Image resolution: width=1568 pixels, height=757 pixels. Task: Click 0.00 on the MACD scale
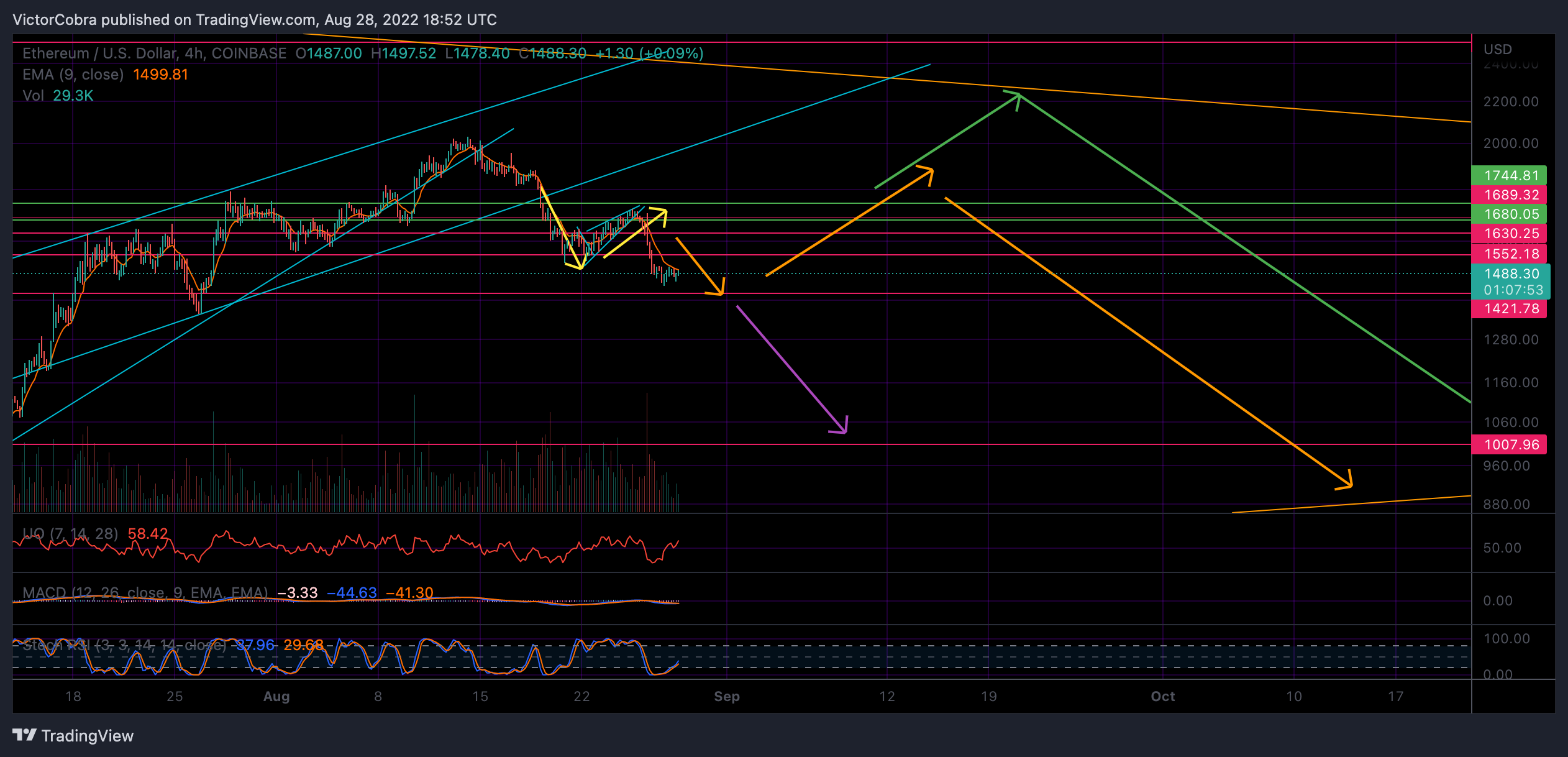tap(1498, 601)
